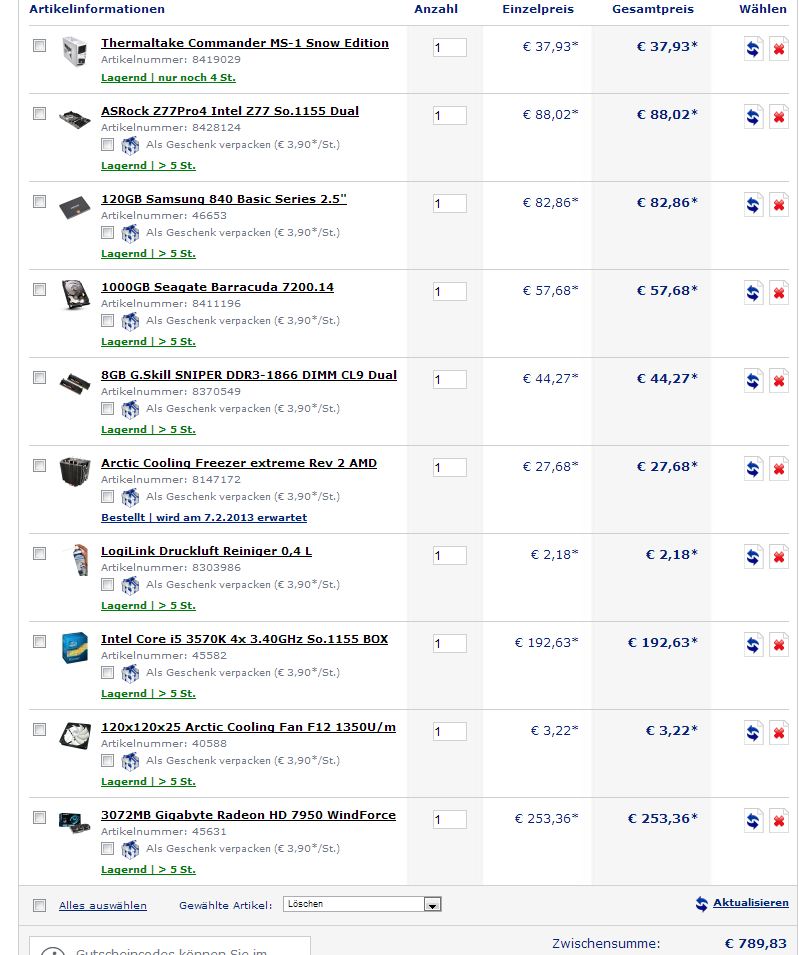This screenshot has height=955, width=799.
Task: Click the Arctic Freezer cooler thumbnail
Action: coord(75,471)
